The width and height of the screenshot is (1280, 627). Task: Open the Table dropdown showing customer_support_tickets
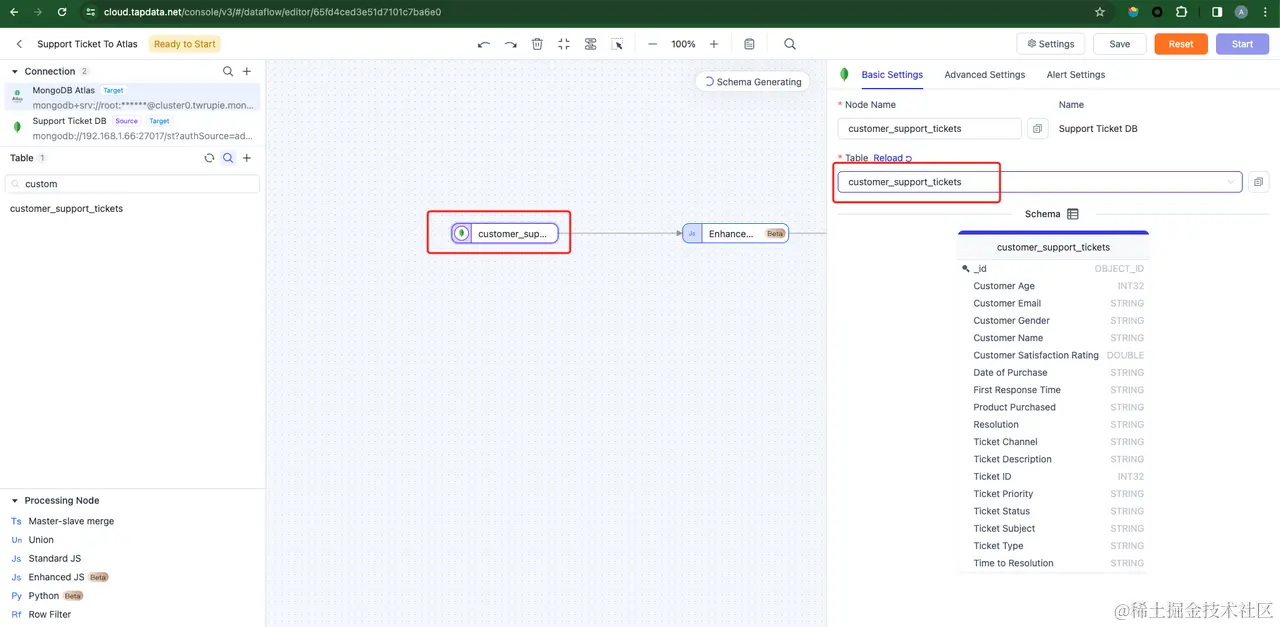(x=1040, y=182)
